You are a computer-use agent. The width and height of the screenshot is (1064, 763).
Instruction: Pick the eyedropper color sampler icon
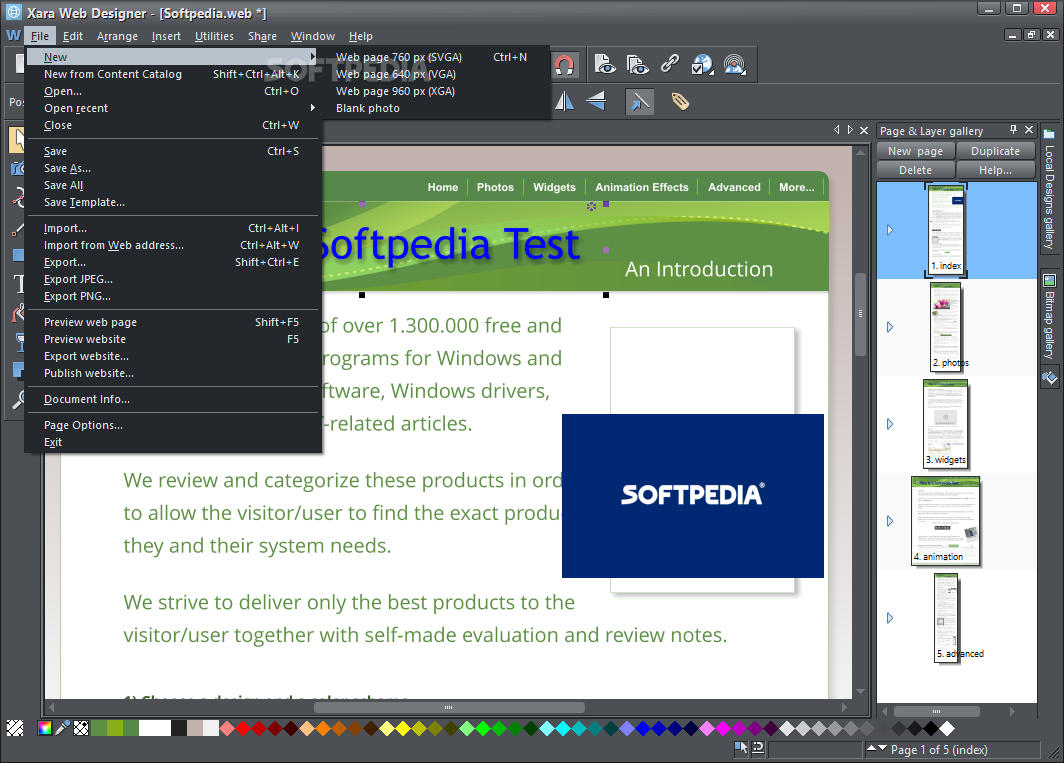point(62,728)
